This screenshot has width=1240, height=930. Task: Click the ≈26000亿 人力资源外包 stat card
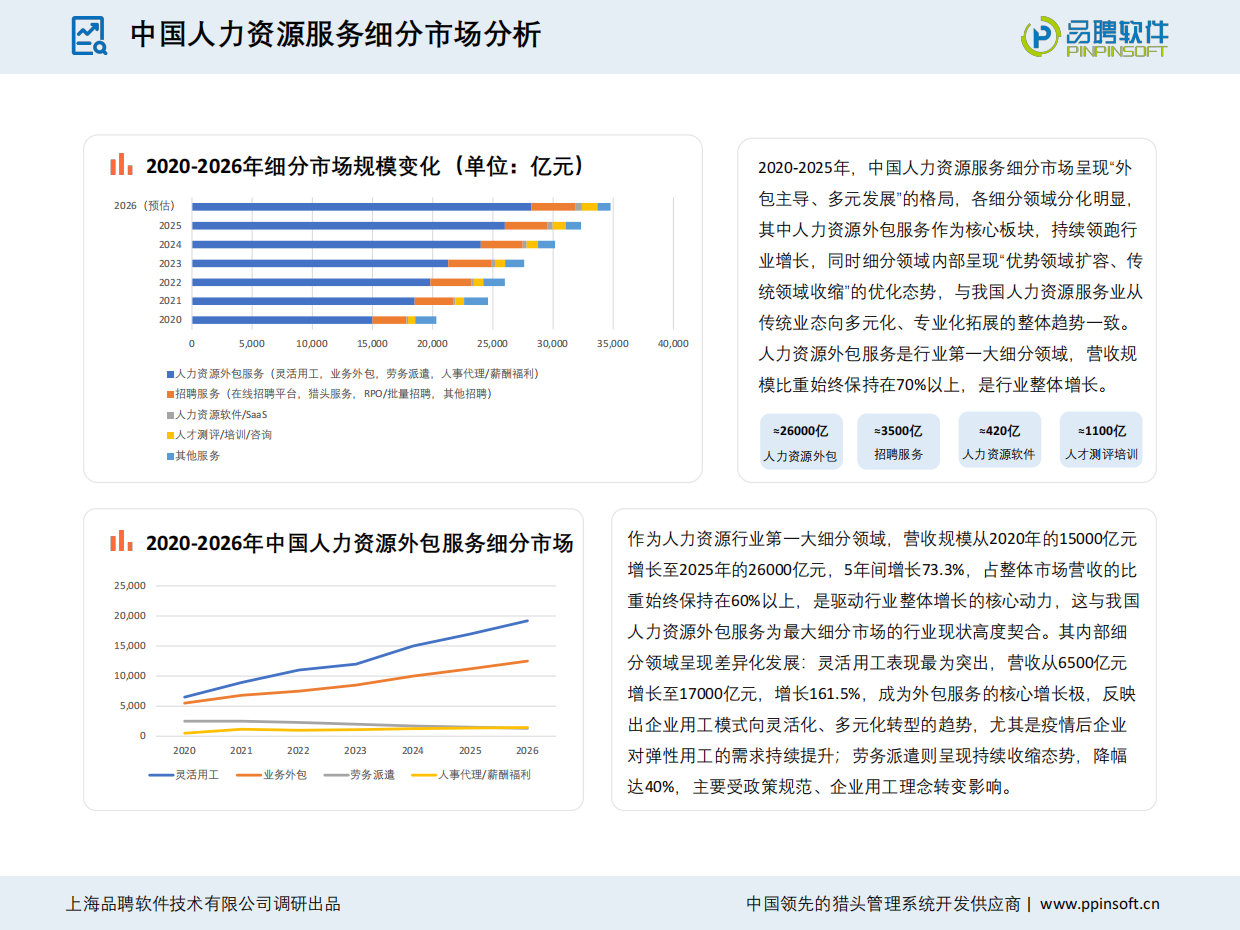tap(801, 441)
